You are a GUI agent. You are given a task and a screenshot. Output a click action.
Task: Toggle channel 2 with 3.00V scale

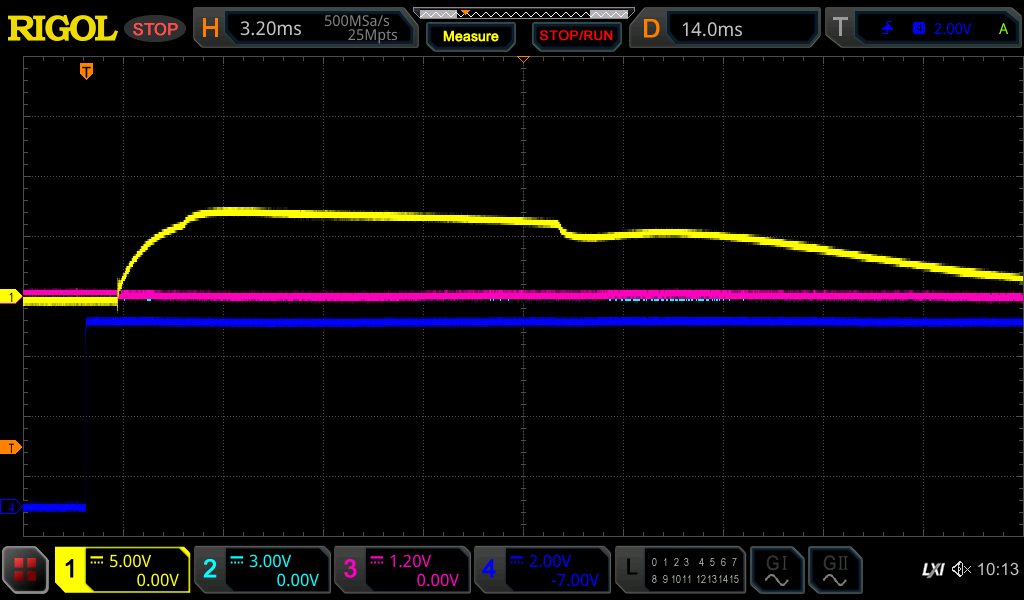[x=262, y=570]
